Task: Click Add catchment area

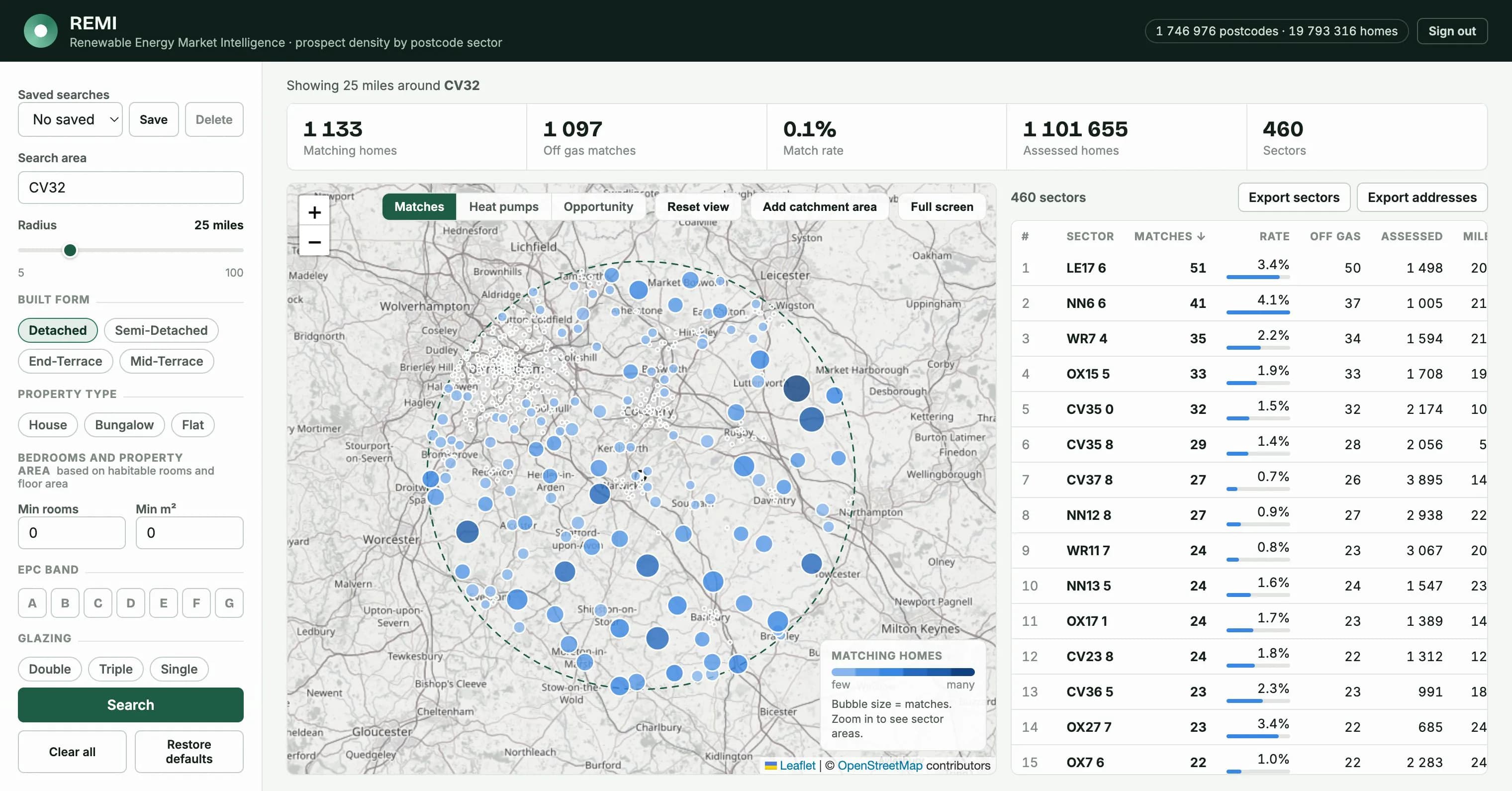Action: click(819, 207)
